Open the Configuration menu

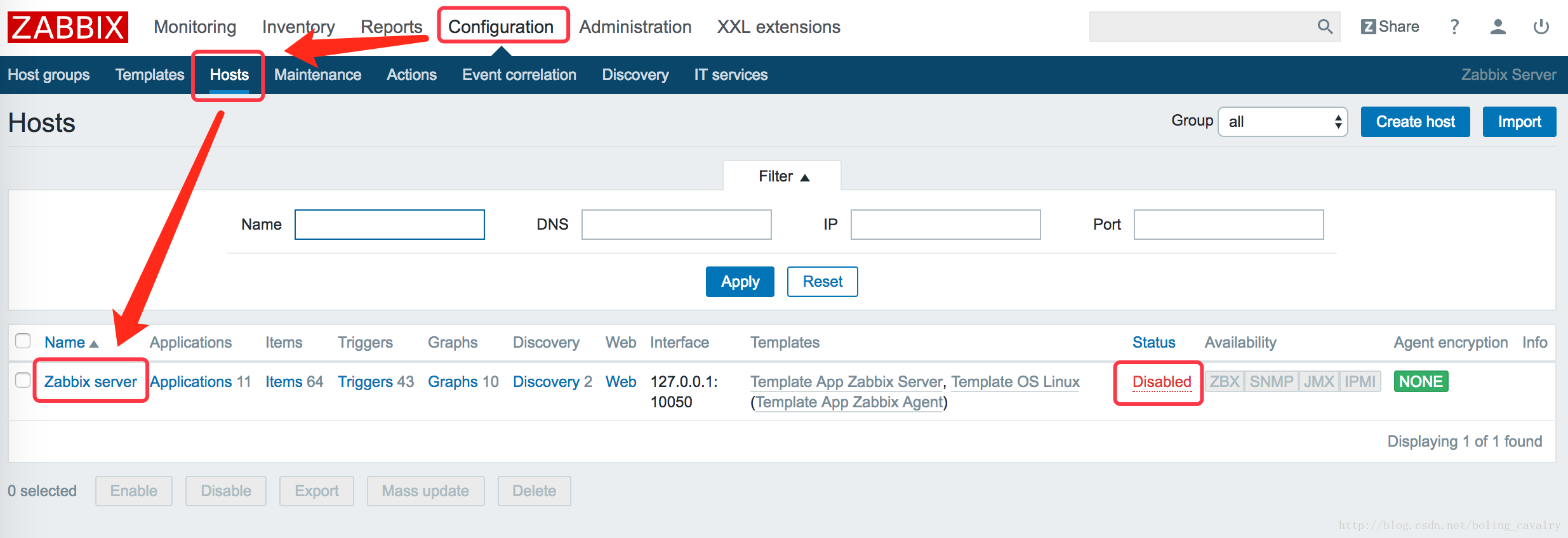pyautogui.click(x=501, y=27)
